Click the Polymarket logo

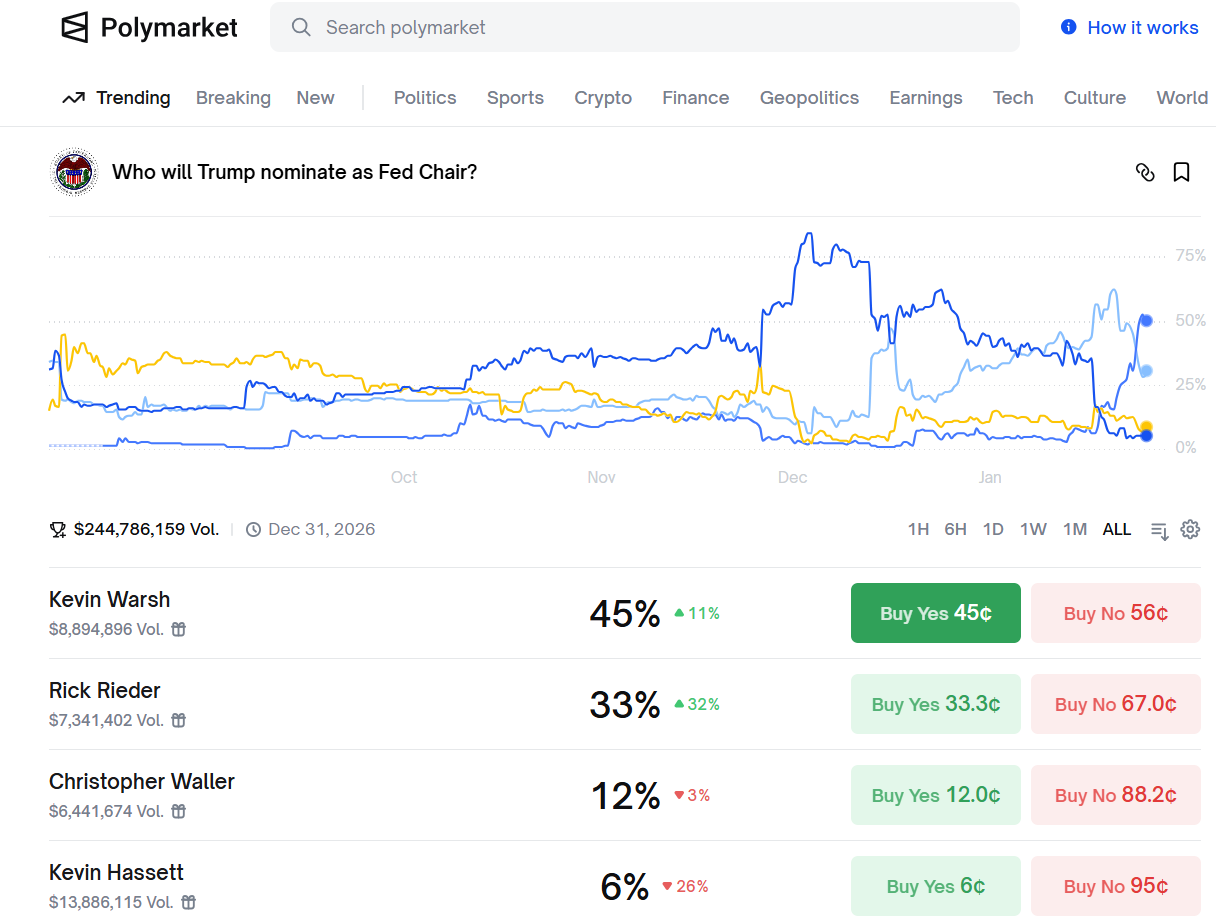click(x=150, y=28)
